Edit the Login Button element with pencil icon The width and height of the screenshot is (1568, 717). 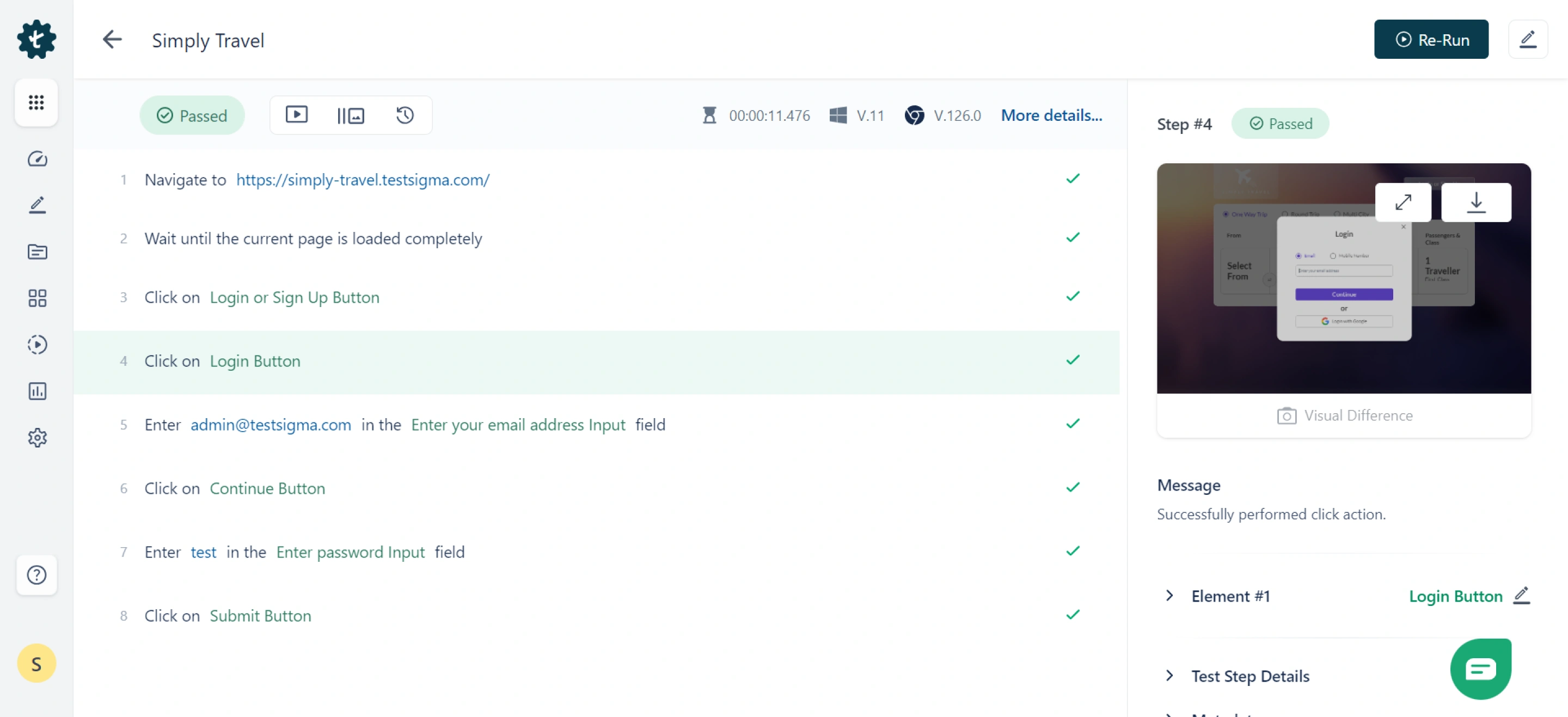1522,596
